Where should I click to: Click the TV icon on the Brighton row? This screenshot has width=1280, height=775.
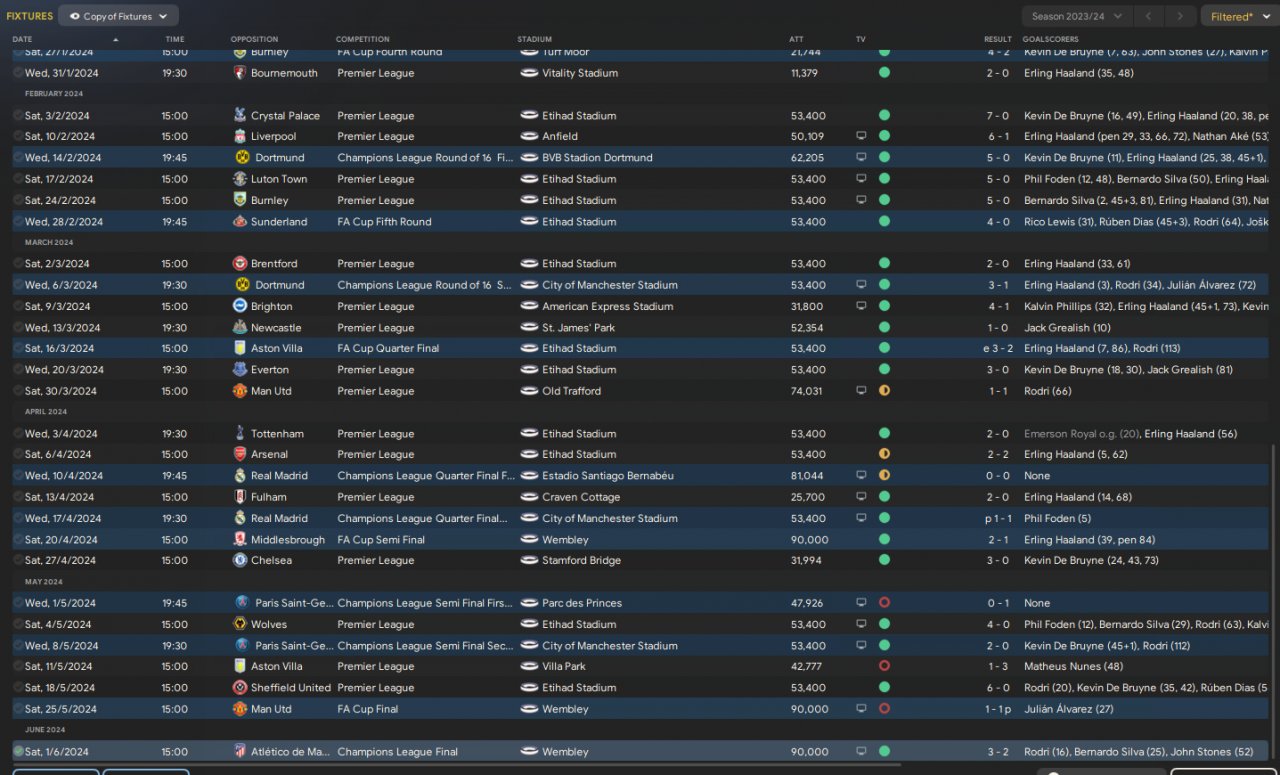click(x=861, y=306)
